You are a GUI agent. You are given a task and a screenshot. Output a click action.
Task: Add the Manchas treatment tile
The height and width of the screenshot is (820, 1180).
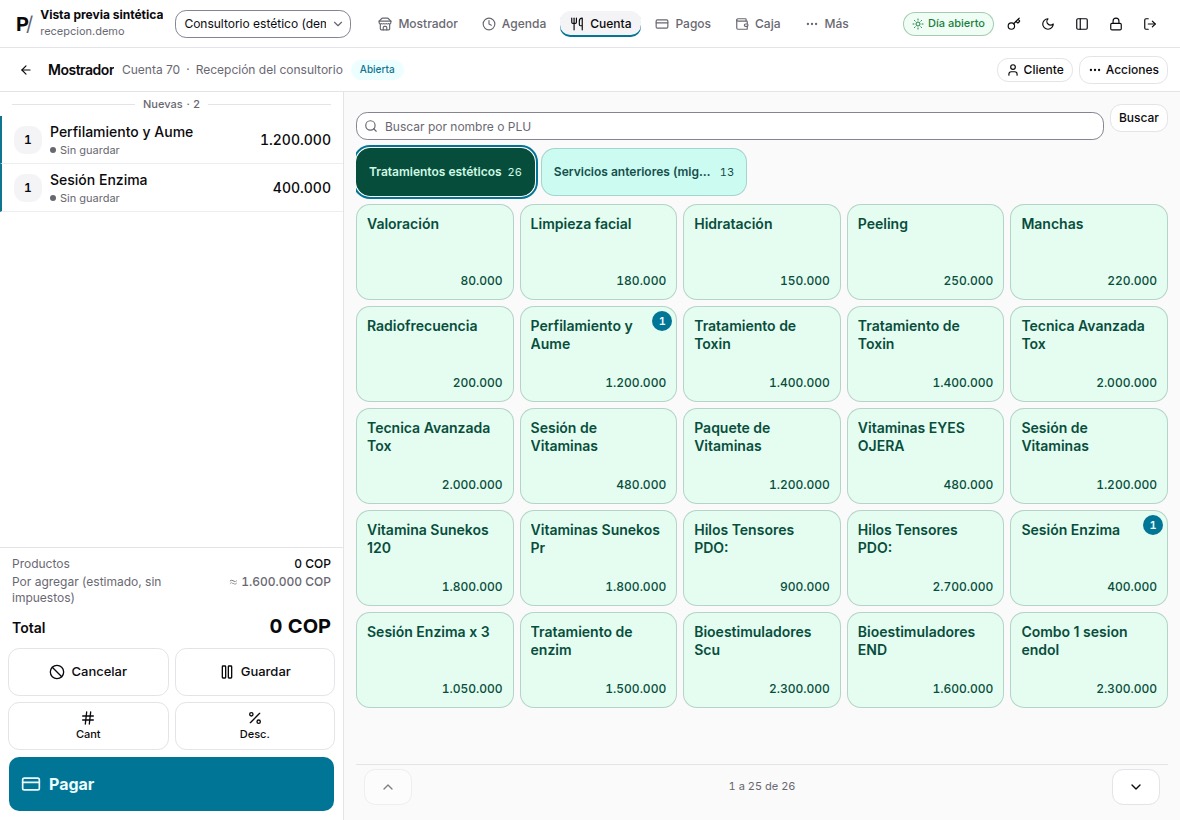(x=1089, y=252)
